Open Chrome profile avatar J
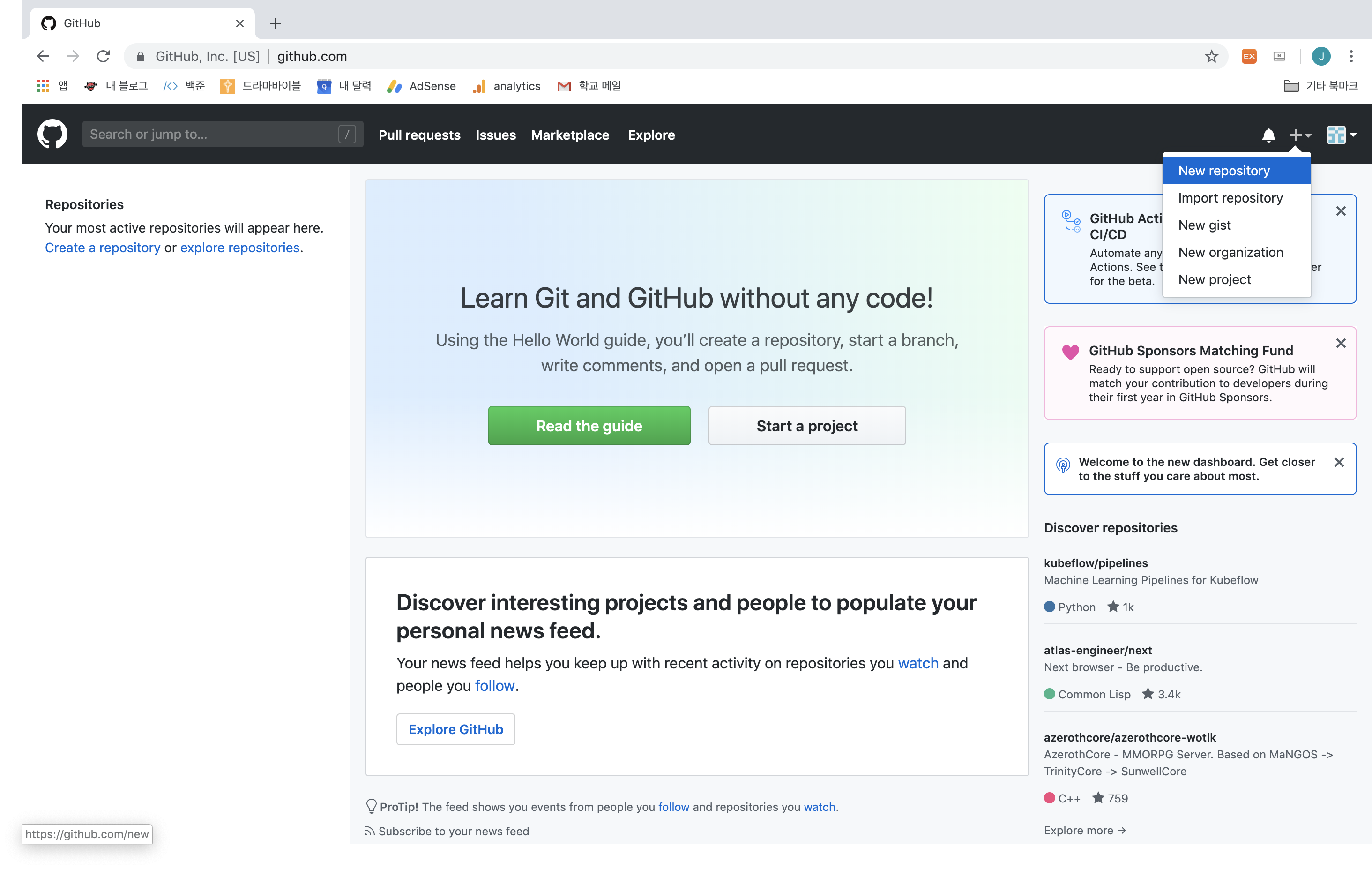Viewport: 1372px width, 870px height. coord(1321,56)
